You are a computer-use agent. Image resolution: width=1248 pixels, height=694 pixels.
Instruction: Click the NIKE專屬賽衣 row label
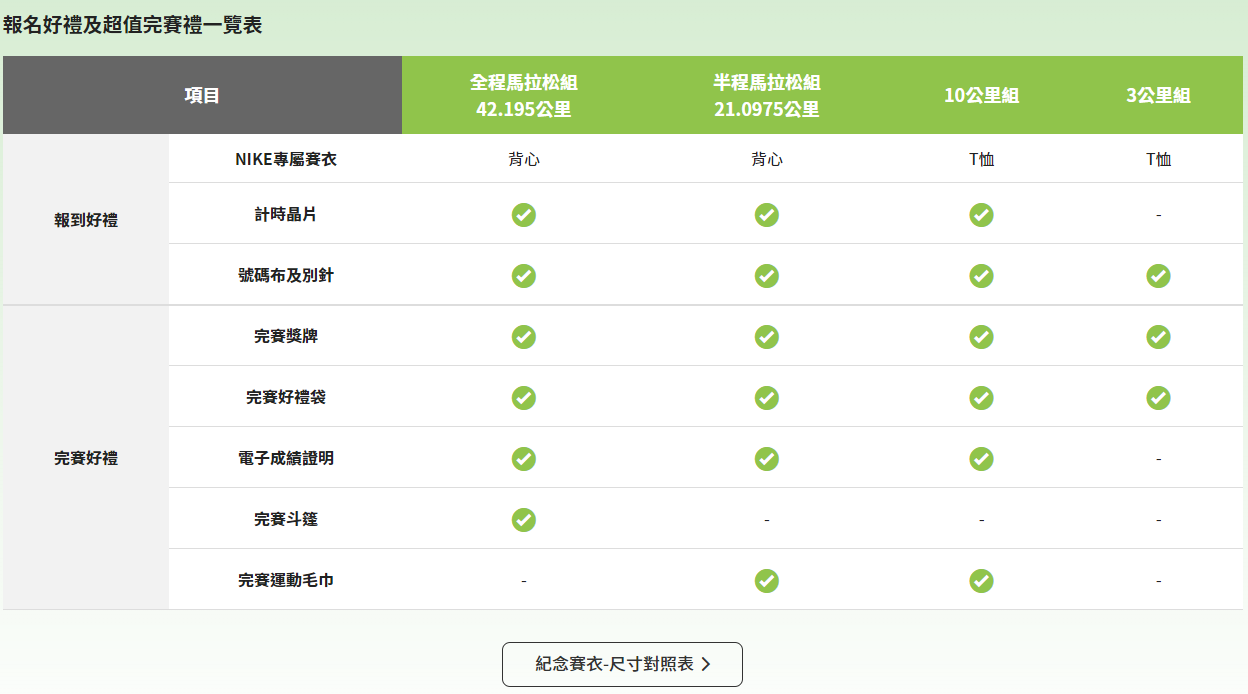tap(286, 159)
